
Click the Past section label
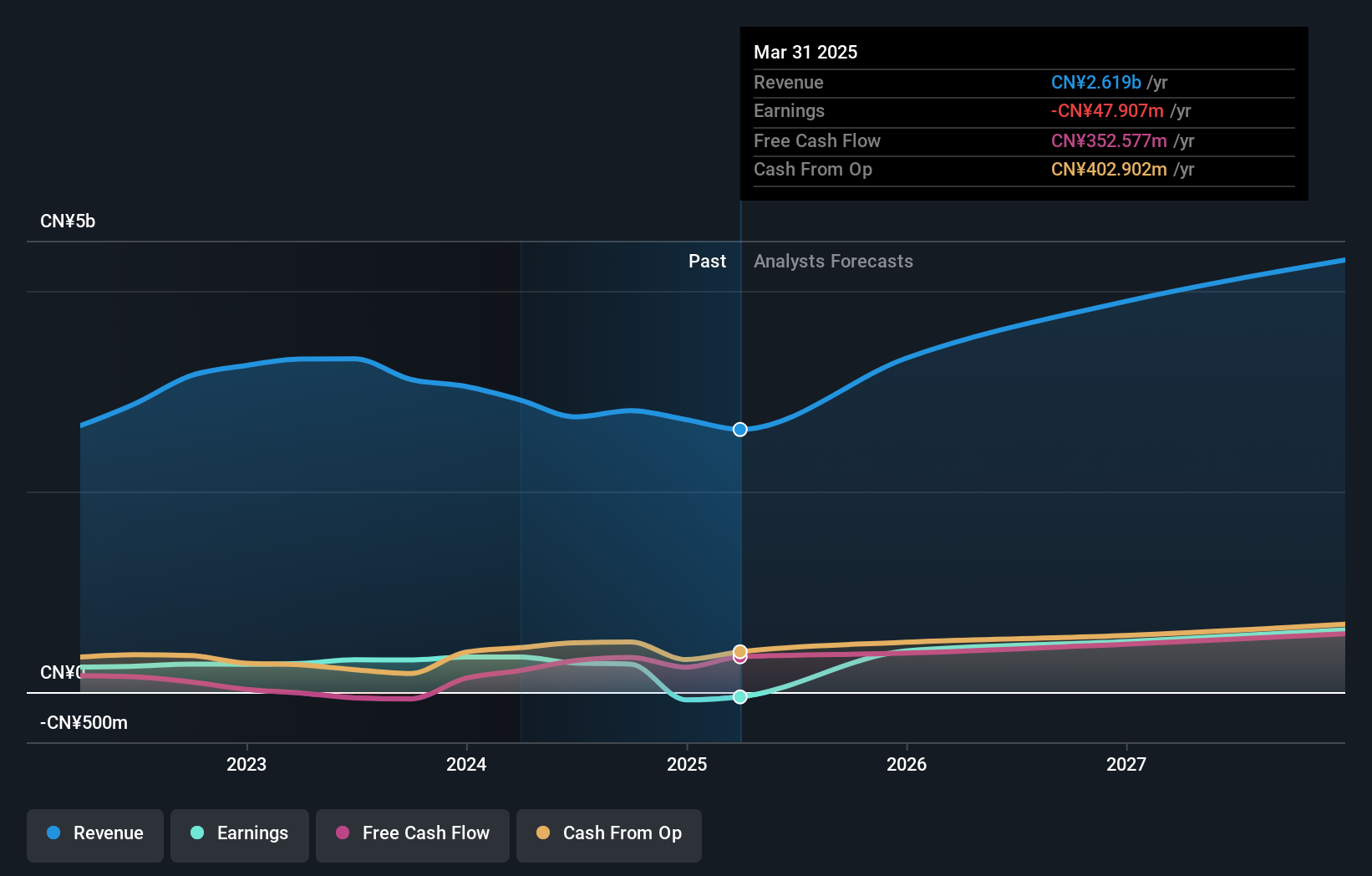707,262
